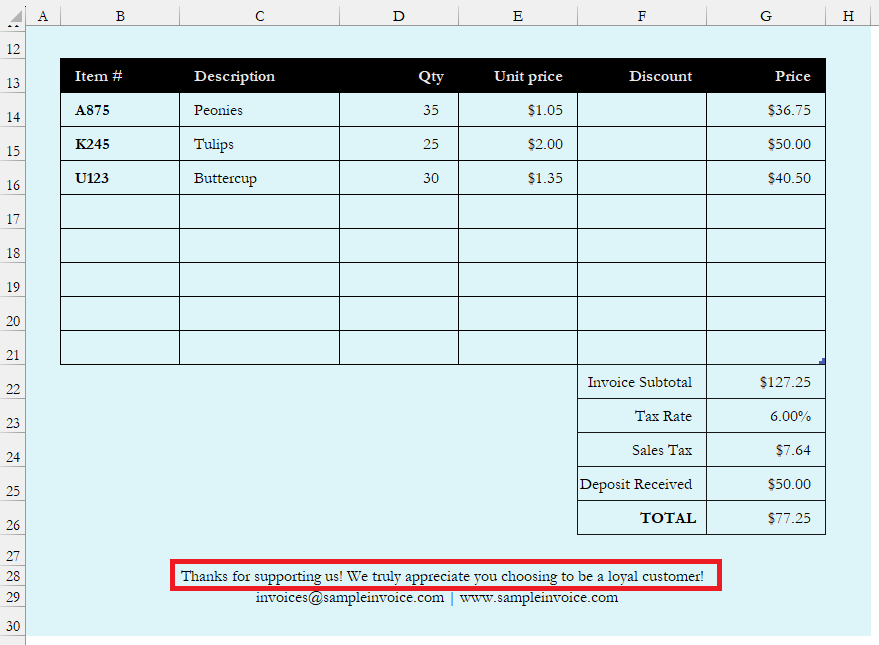Click the 'Sales Tax' label cell

point(642,450)
